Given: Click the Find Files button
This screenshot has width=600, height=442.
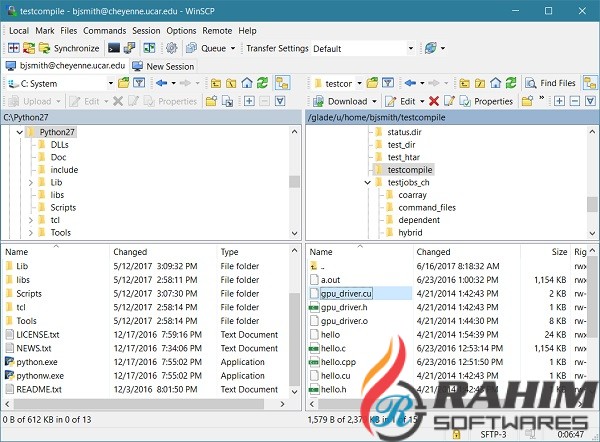Looking at the screenshot, I should [x=550, y=83].
